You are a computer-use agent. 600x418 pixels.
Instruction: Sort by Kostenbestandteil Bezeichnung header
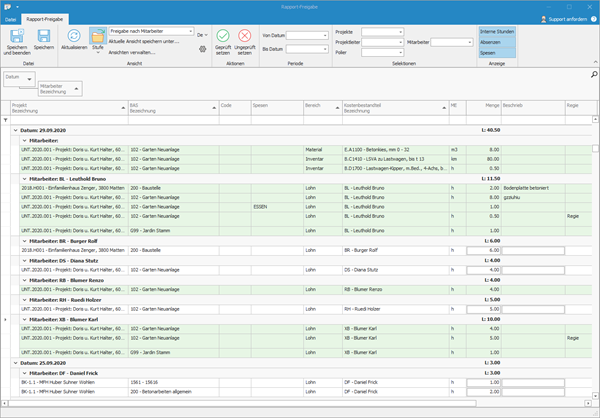[x=396, y=108]
